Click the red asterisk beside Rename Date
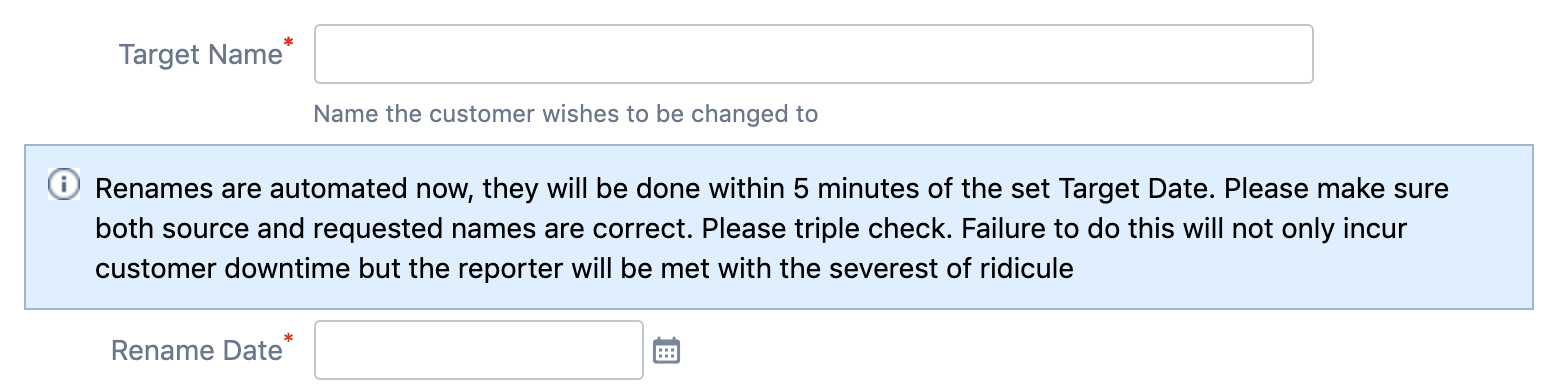The width and height of the screenshot is (1562, 392). click(289, 340)
